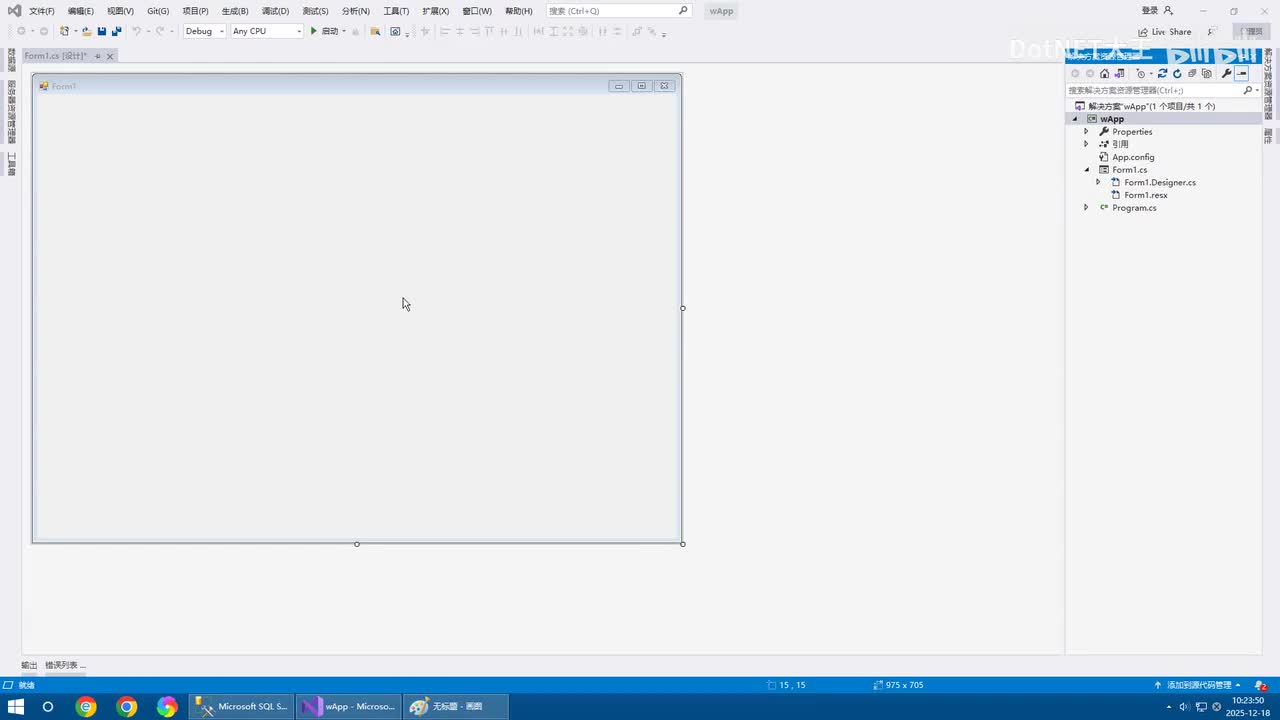This screenshot has width=1280, height=720.
Task: Open the start button dropdown arrow
Action: 344,31
